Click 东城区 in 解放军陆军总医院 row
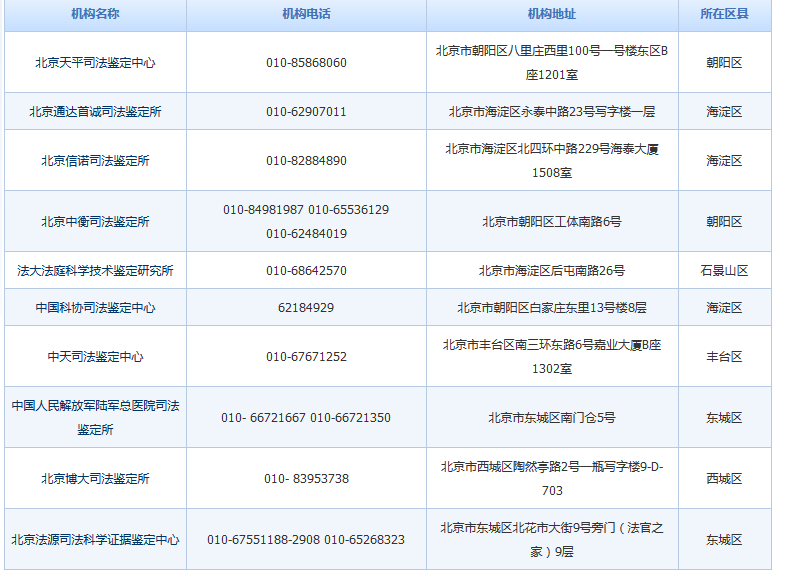The image size is (785, 570). click(x=724, y=418)
